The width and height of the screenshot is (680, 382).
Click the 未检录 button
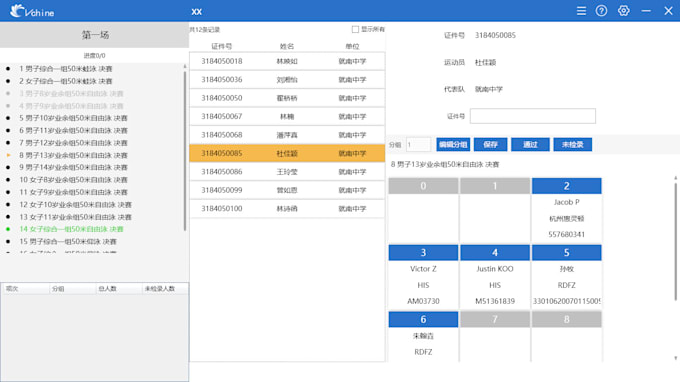[572, 144]
